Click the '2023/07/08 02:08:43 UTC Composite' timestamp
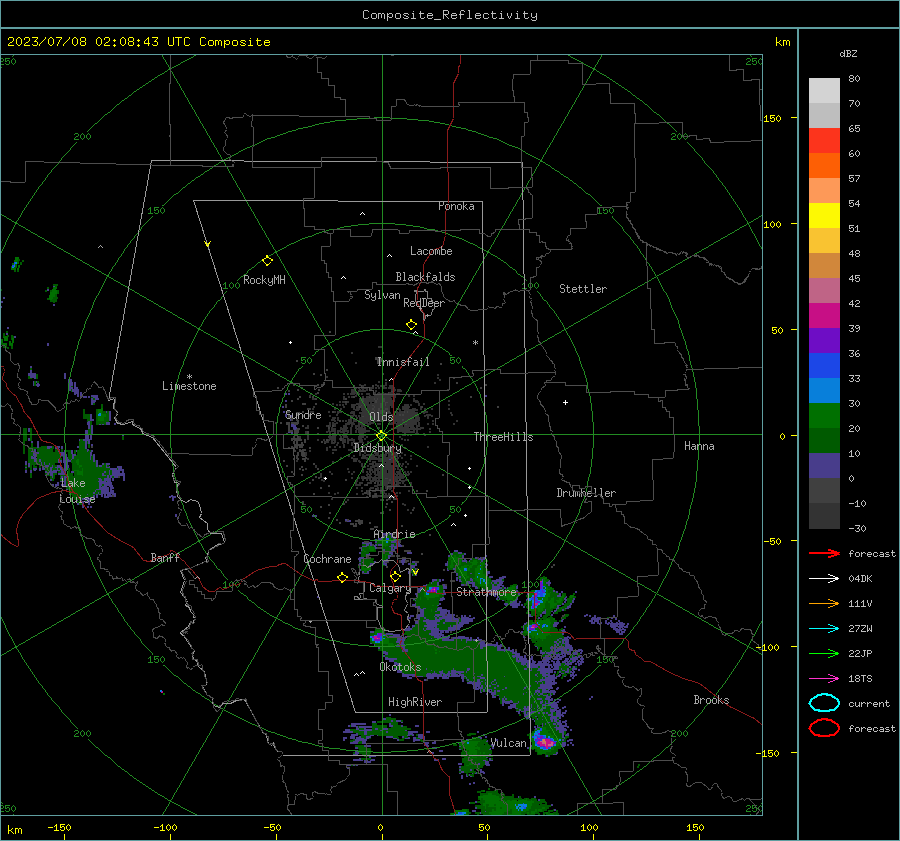This screenshot has width=900, height=841. (x=138, y=42)
